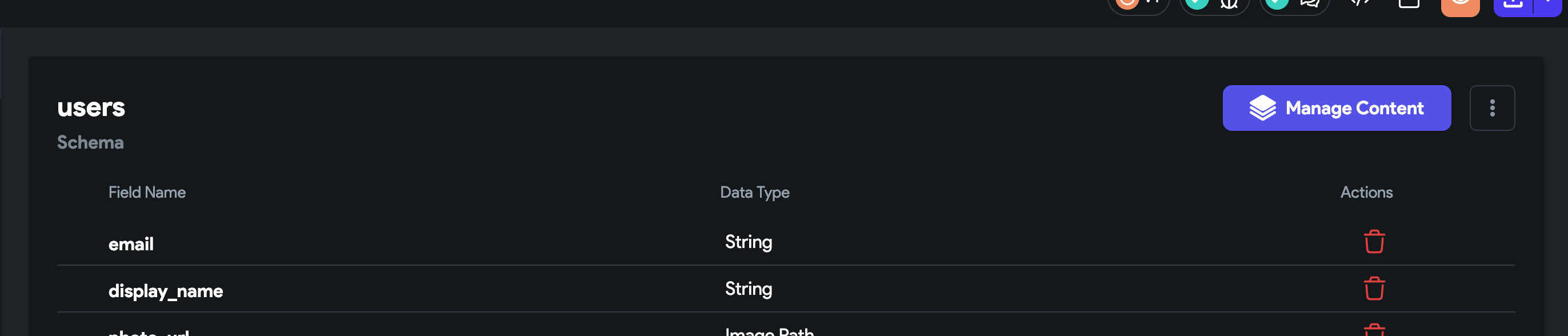The image size is (1568, 336).
Task: Click the users collection title
Action: (91, 108)
